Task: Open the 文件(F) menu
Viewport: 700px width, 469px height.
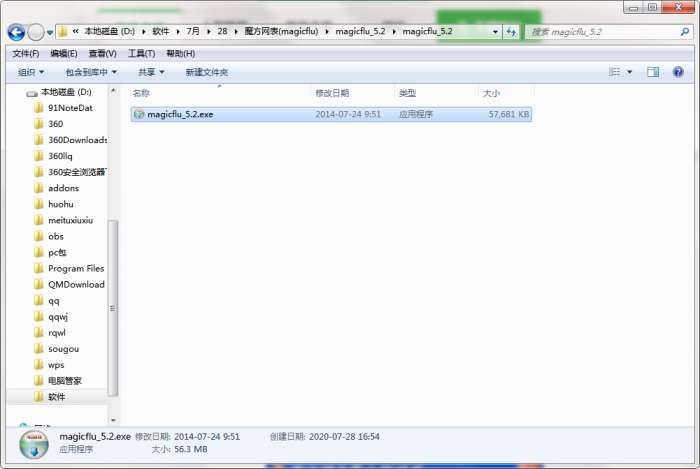Action: (25, 54)
